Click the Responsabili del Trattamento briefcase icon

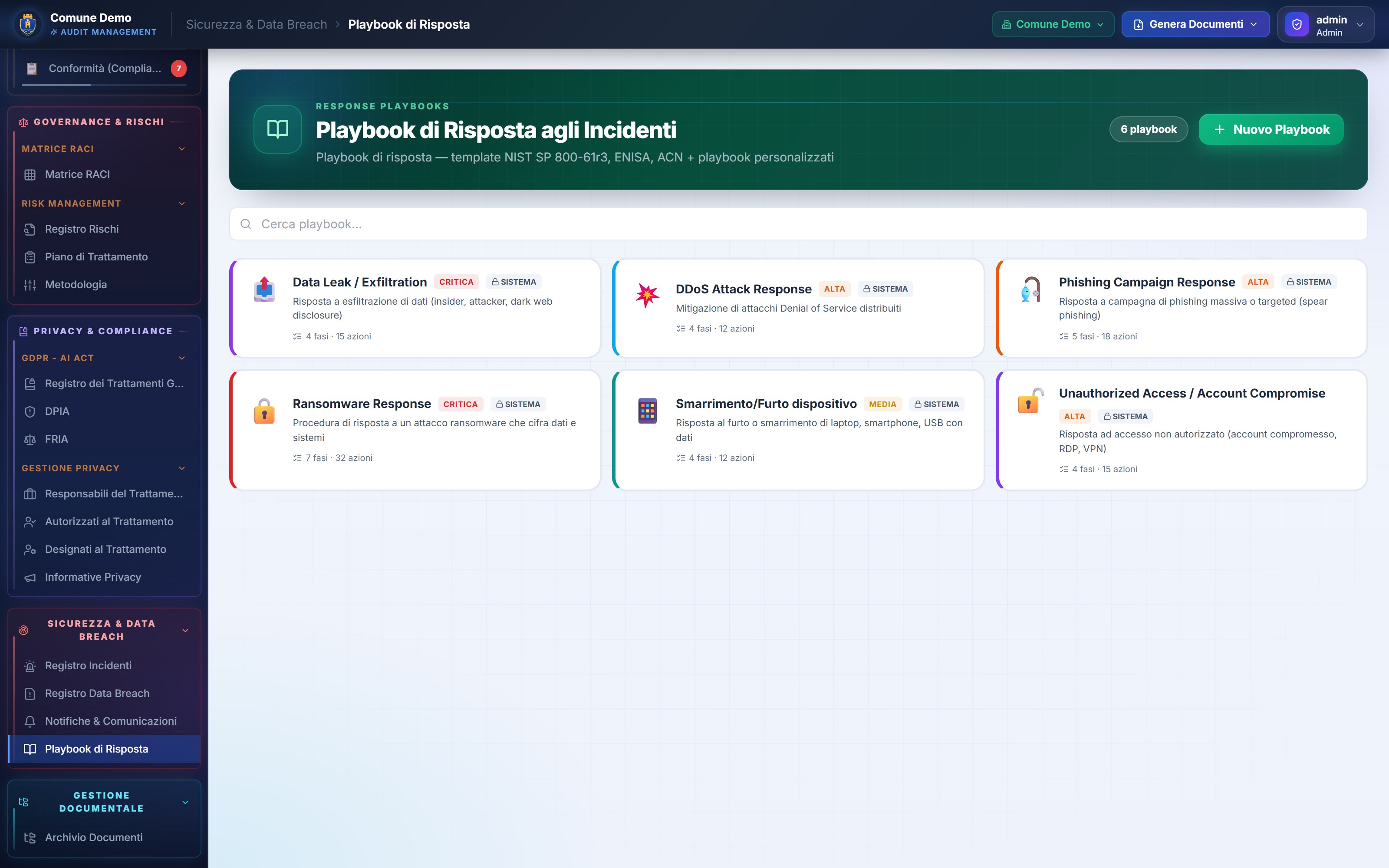tap(30, 494)
